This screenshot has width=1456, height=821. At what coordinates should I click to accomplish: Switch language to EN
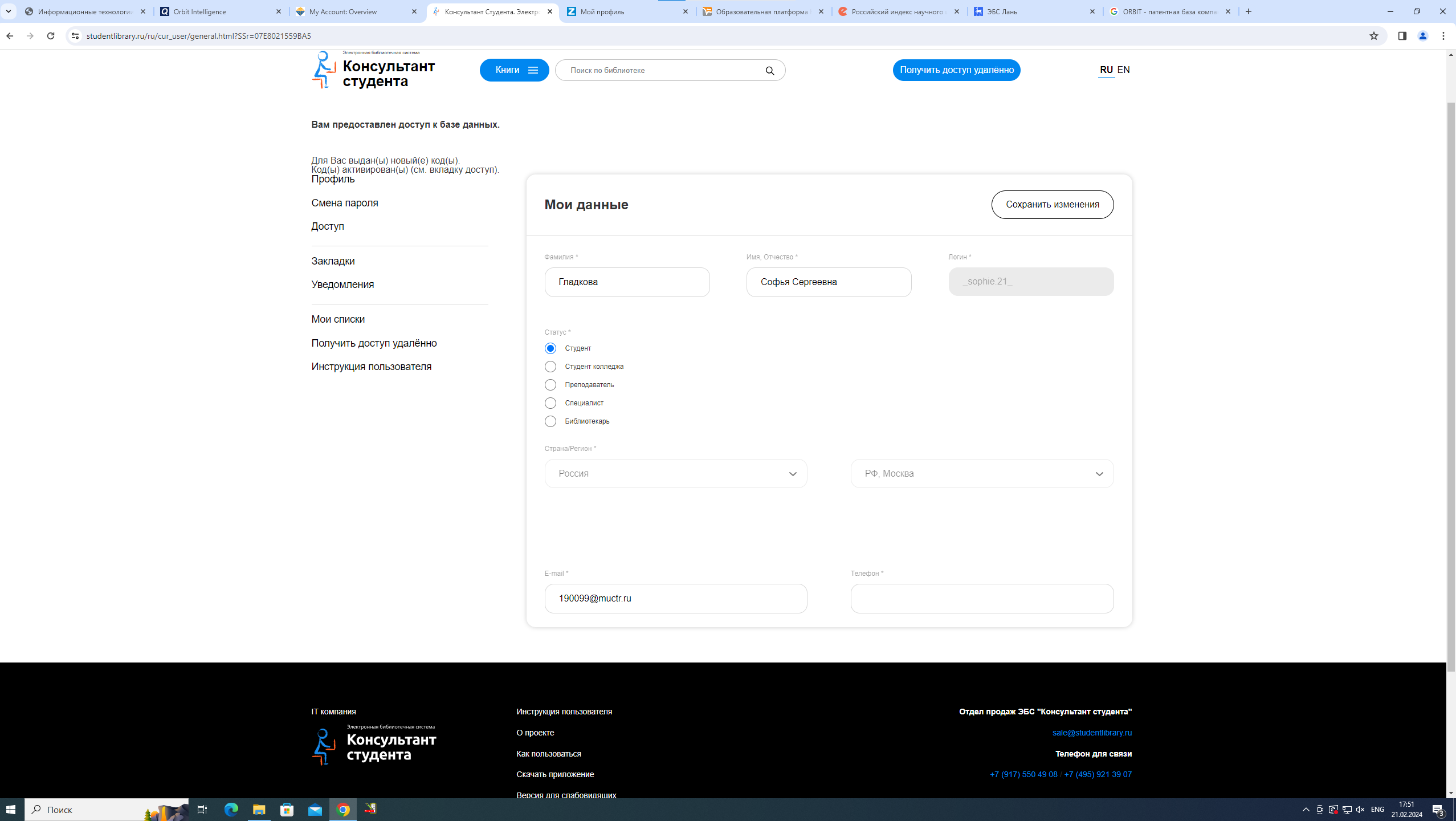coord(1123,70)
